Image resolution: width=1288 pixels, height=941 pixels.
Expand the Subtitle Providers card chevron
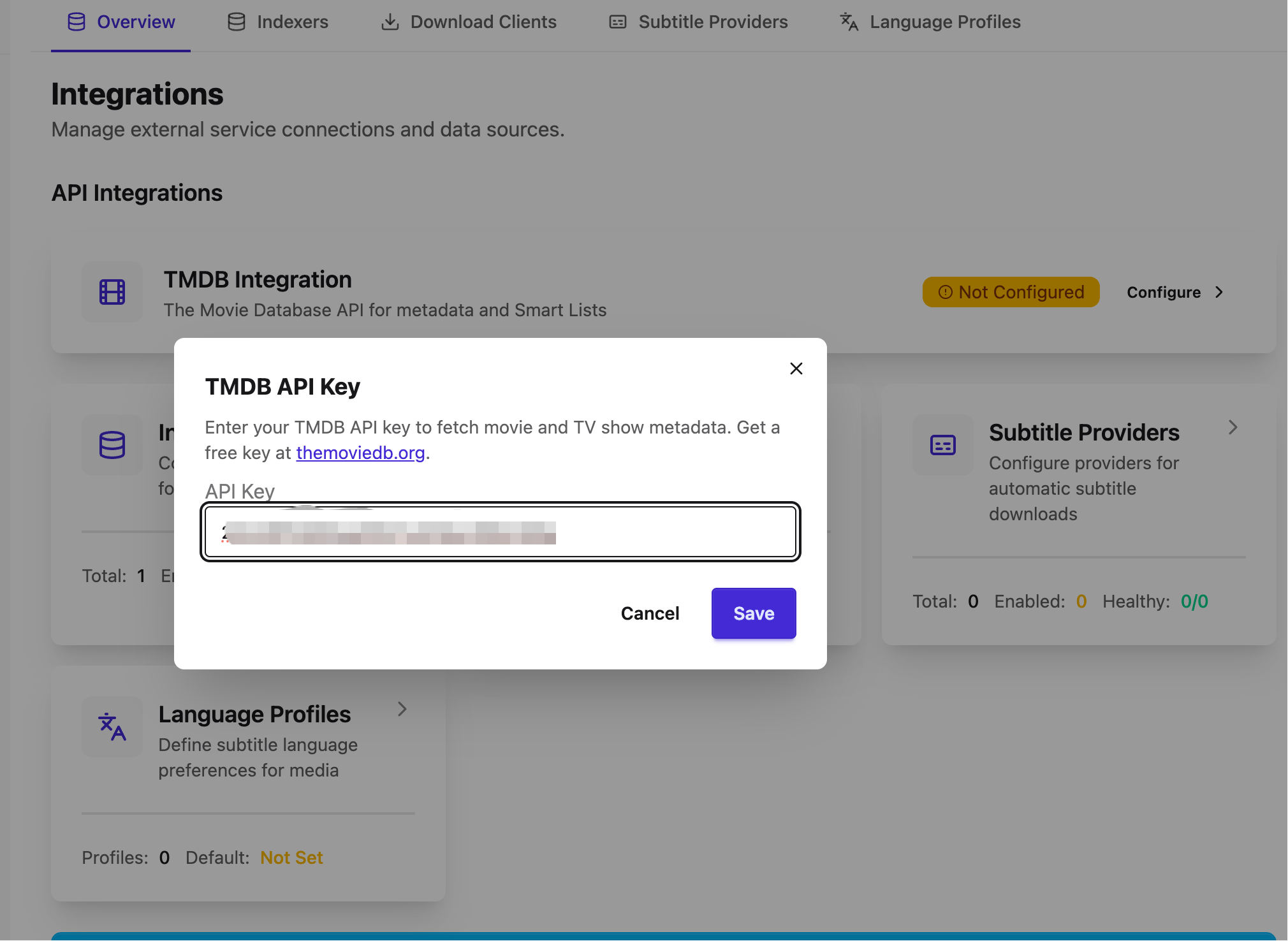(1233, 427)
